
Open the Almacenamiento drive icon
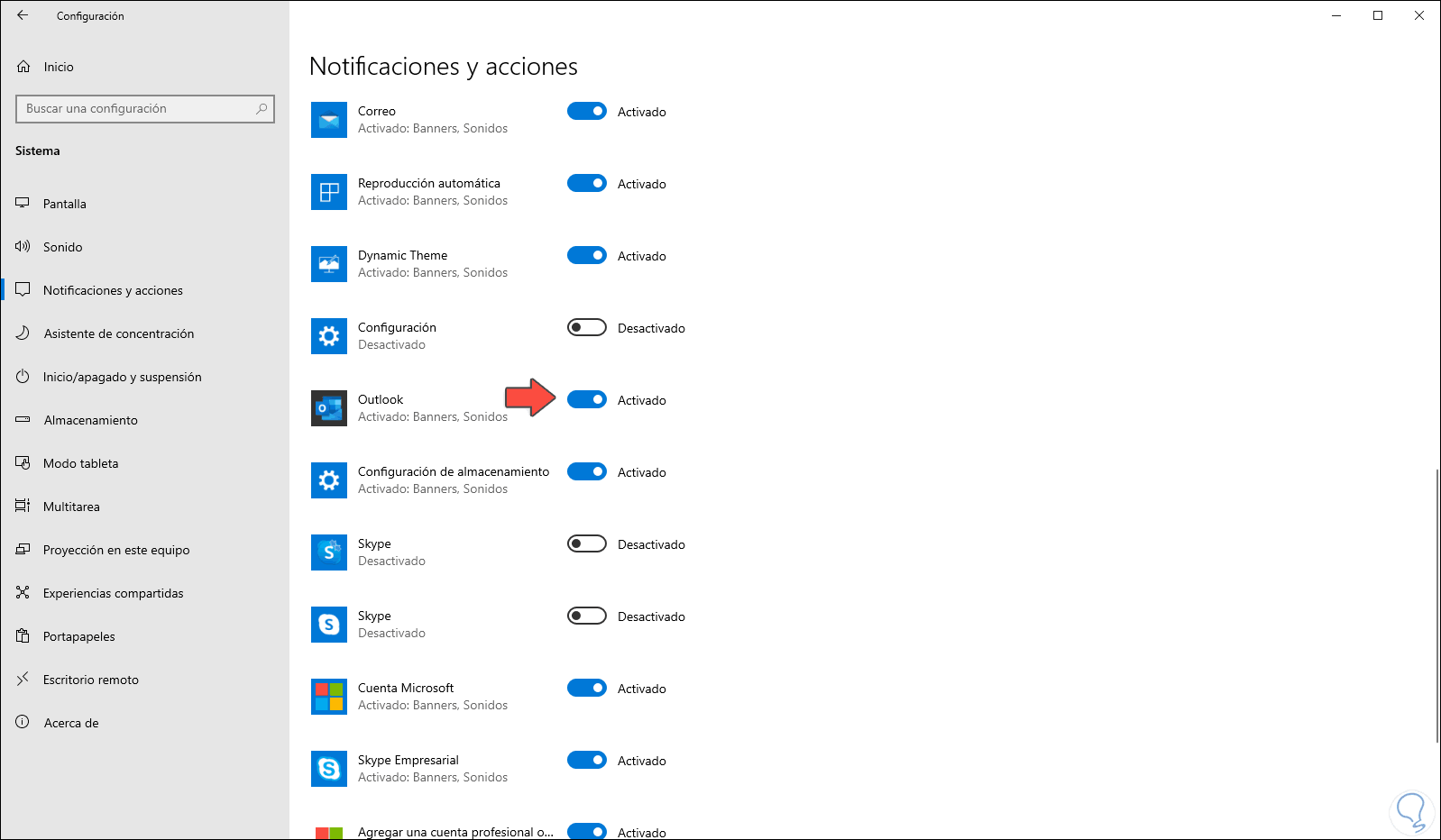[x=23, y=420]
